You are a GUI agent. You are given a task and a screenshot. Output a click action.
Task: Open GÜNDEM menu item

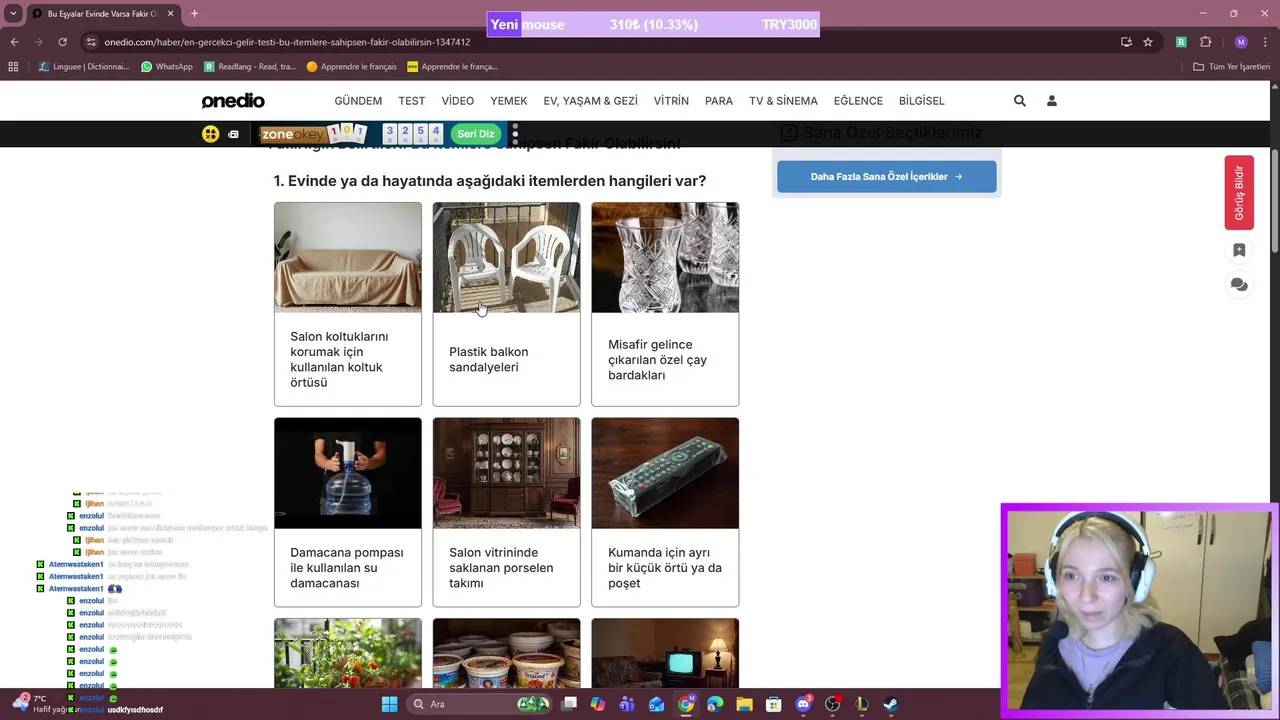click(x=358, y=101)
